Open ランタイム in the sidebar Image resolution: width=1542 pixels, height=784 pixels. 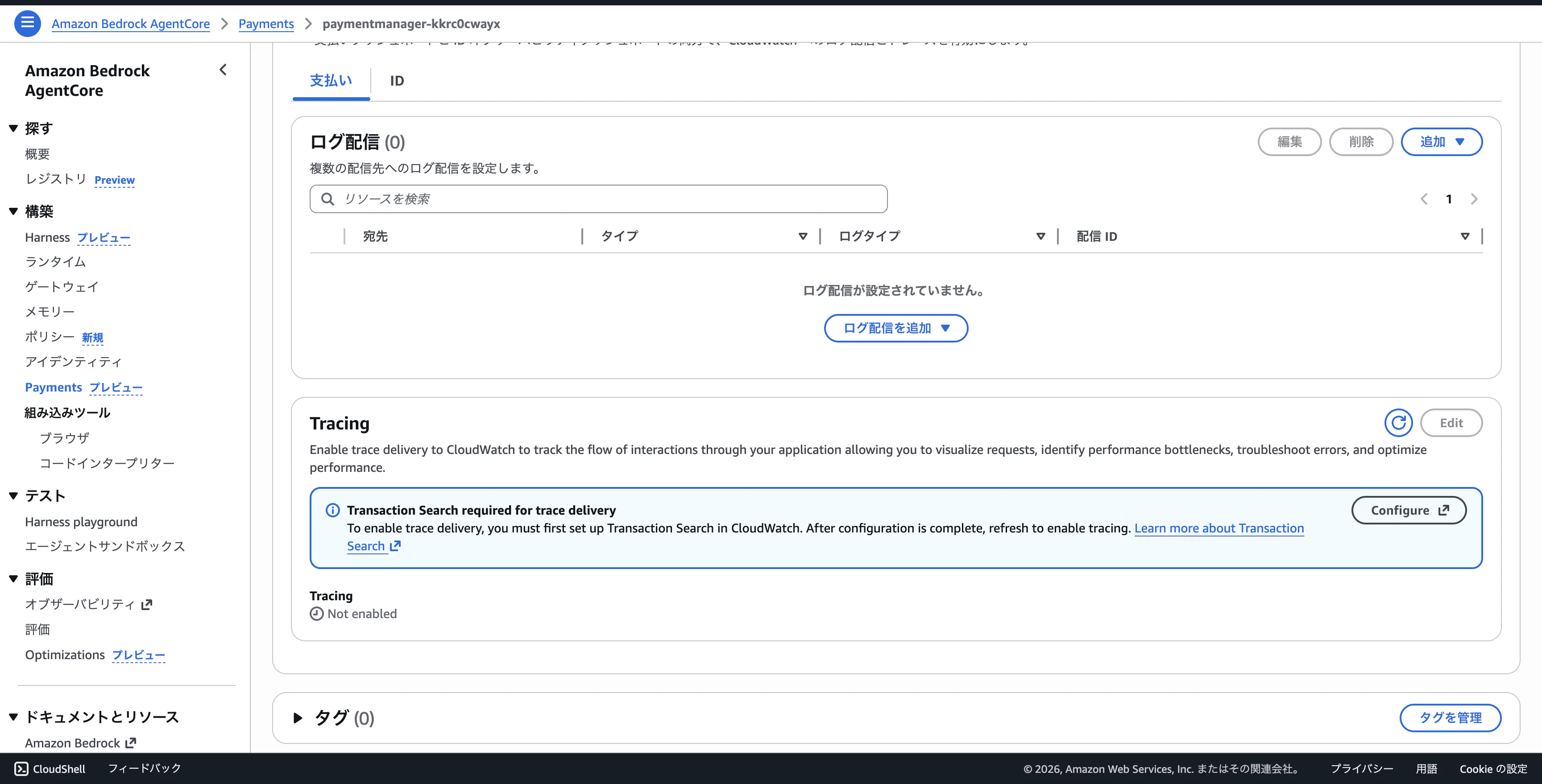[x=56, y=261]
